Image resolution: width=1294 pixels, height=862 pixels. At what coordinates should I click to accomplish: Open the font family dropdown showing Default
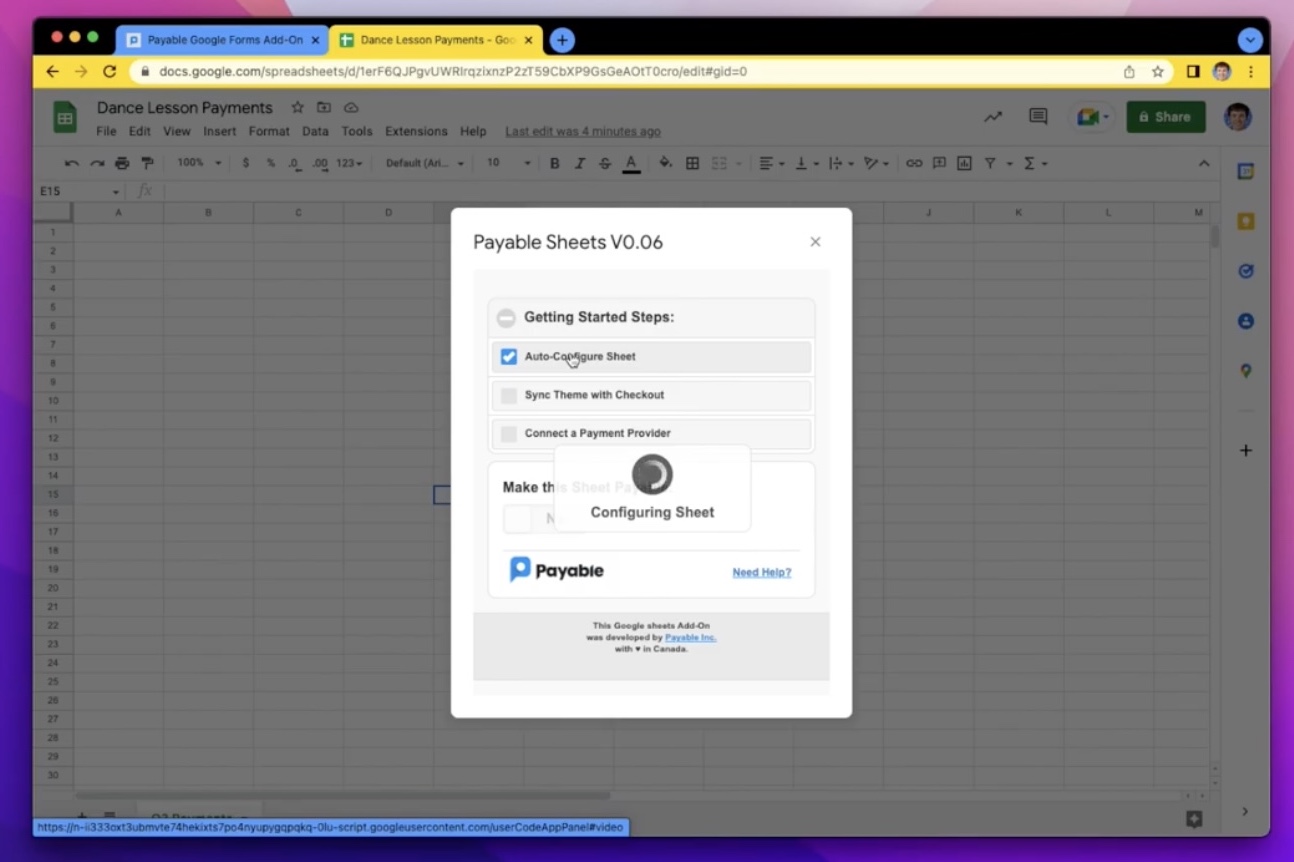[x=424, y=162]
